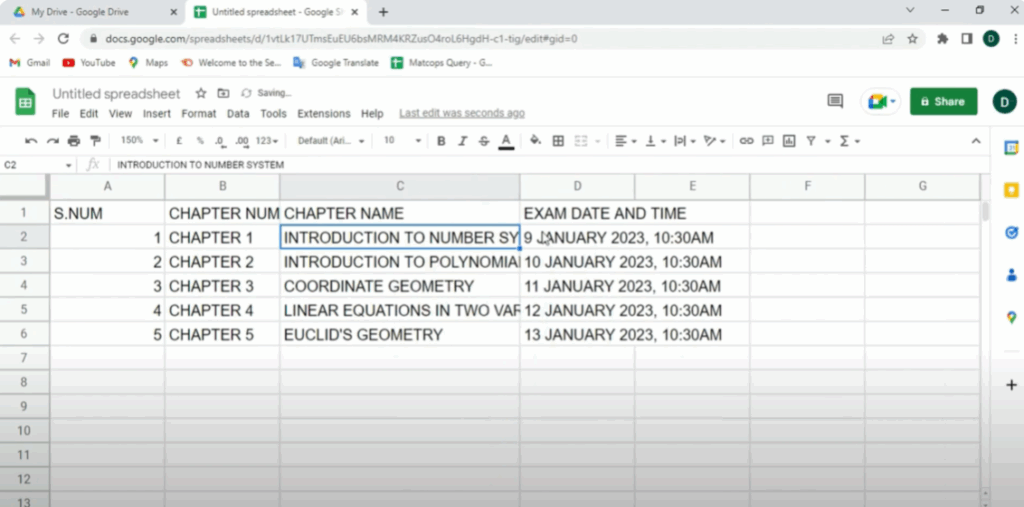Select the paint format tool
1024x507 pixels.
(95, 141)
